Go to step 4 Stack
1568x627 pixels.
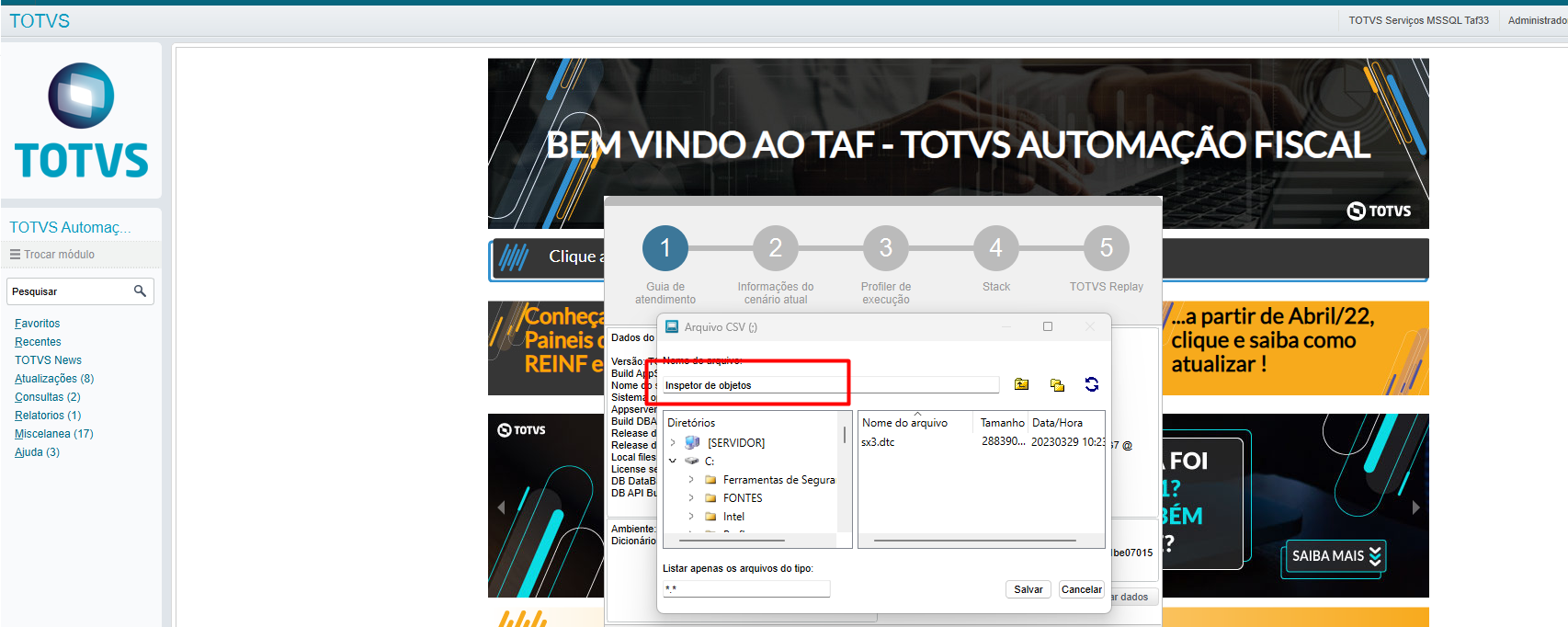[x=996, y=248]
